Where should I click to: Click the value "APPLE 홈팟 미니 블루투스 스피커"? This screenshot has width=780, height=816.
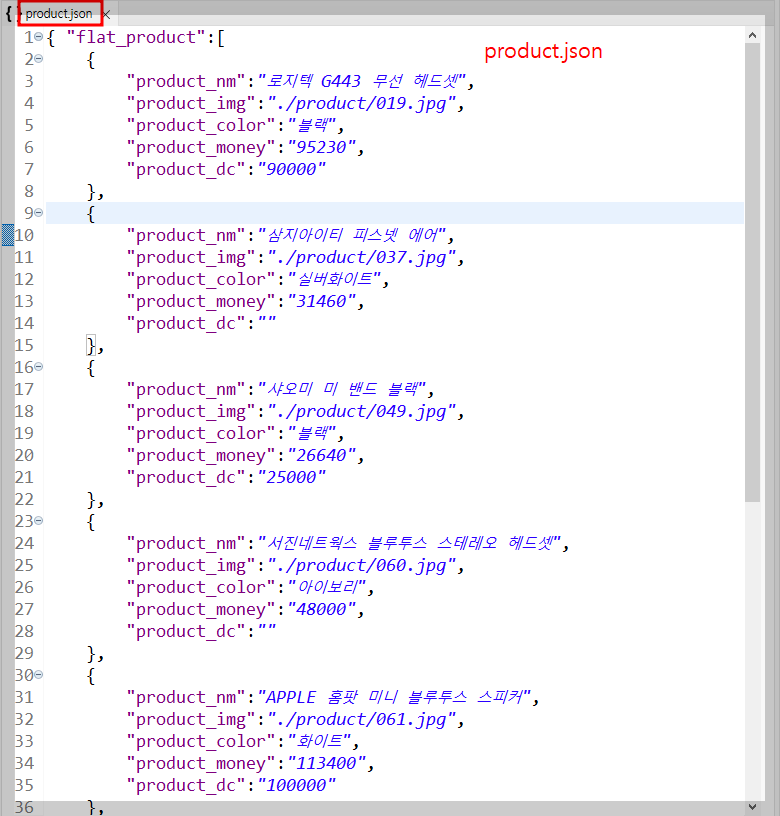394,697
